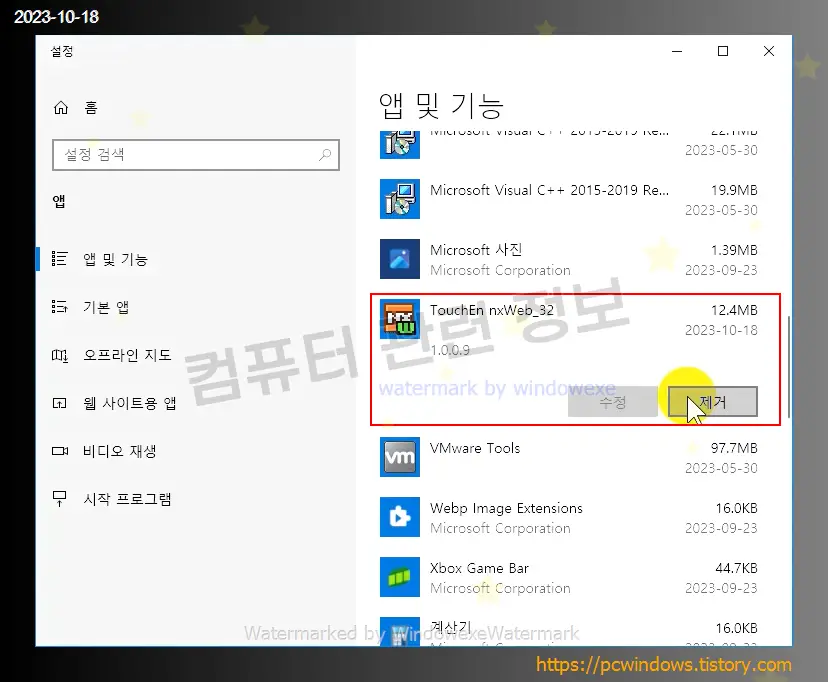Click the 시작 프로그램 icon
The width and height of the screenshot is (828, 682).
pyautogui.click(x=60, y=498)
